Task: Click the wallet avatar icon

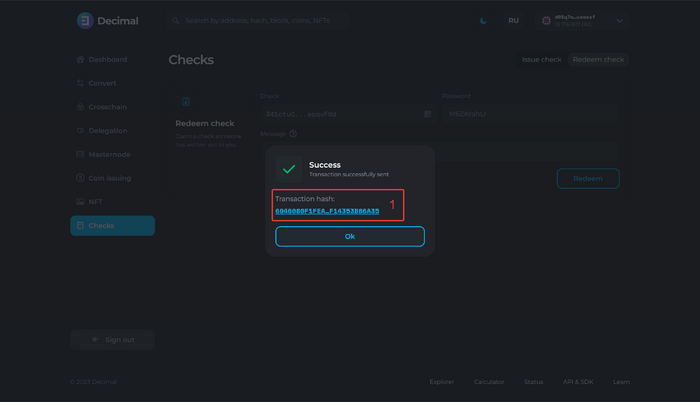Action: pos(546,21)
